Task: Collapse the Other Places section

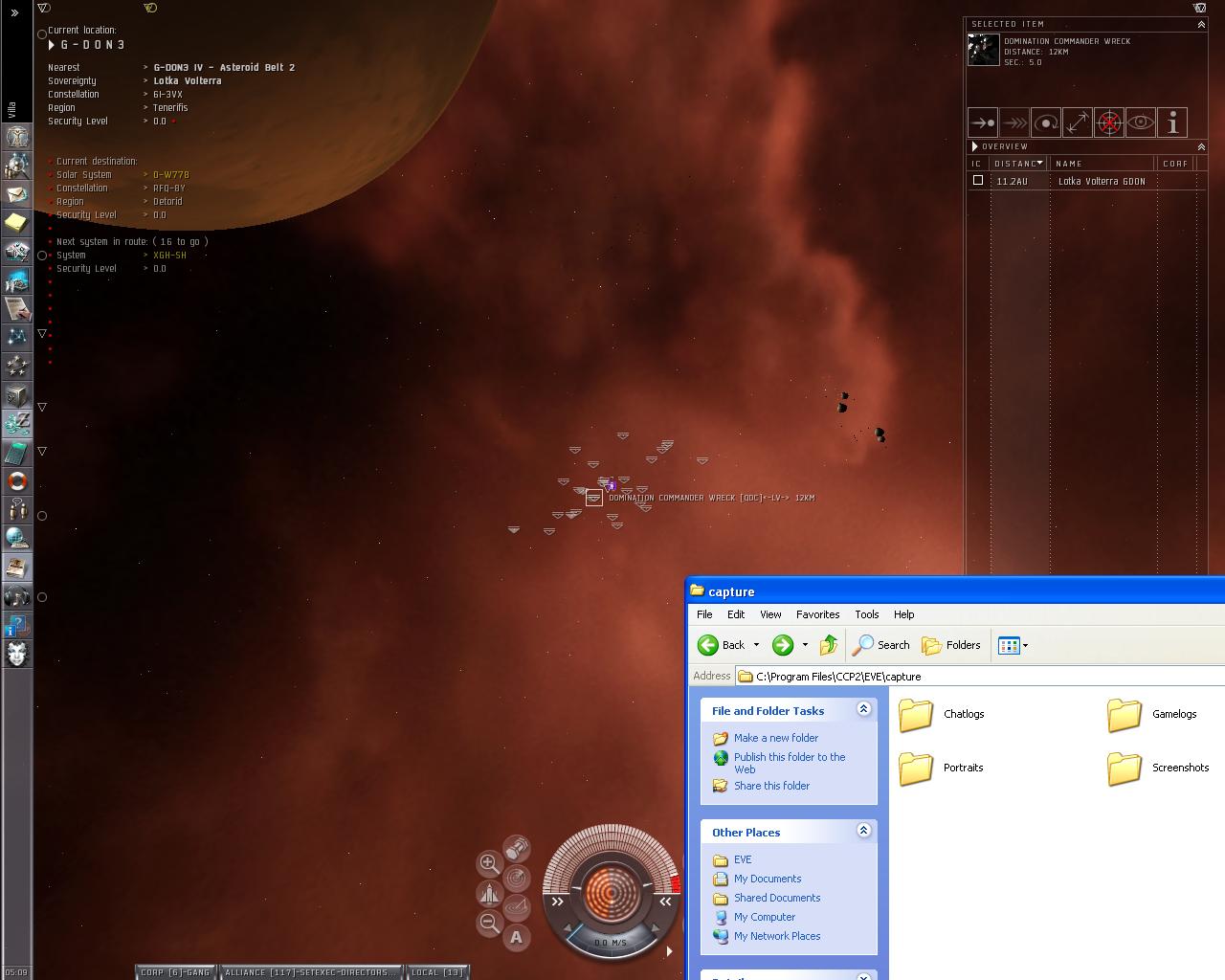Action: click(x=863, y=831)
